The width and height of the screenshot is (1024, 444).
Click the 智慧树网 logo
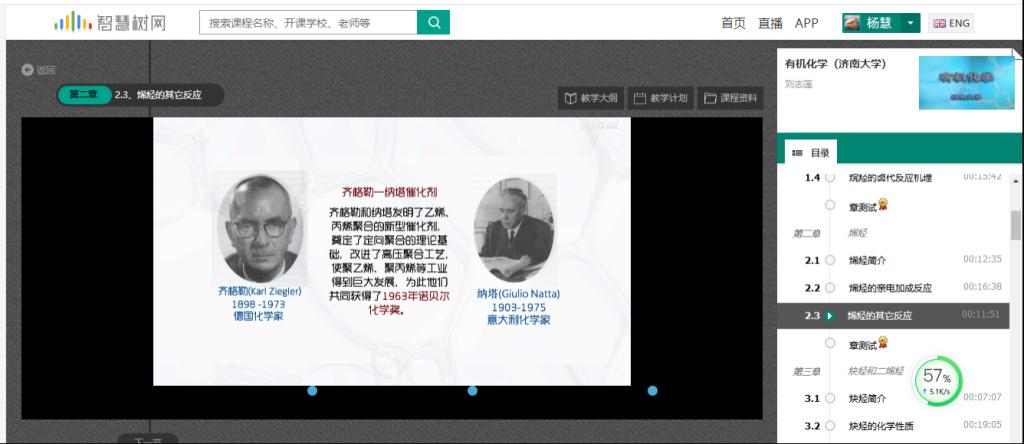[108, 22]
